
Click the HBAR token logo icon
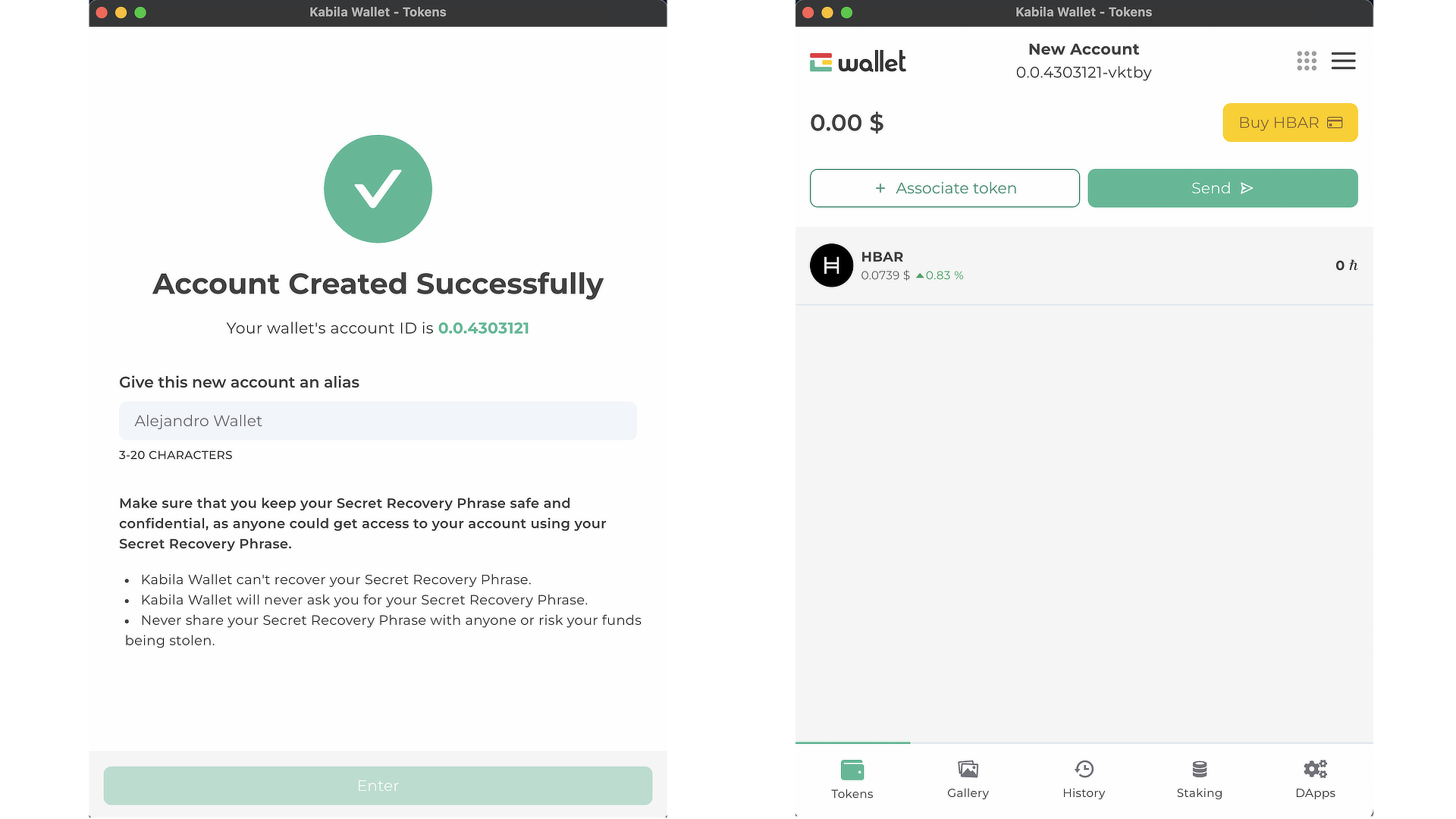tap(831, 265)
